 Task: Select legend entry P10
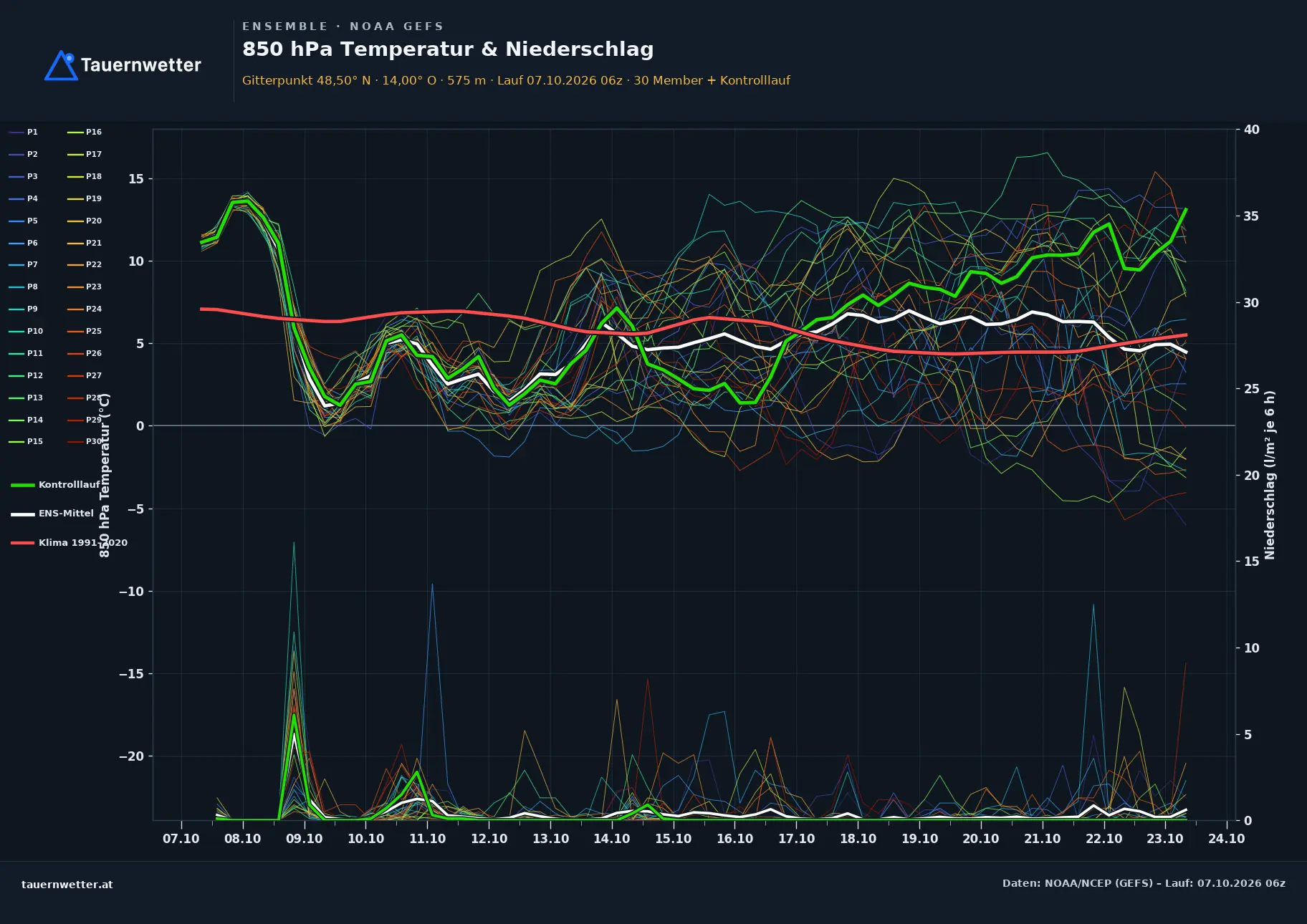pyautogui.click(x=26, y=332)
